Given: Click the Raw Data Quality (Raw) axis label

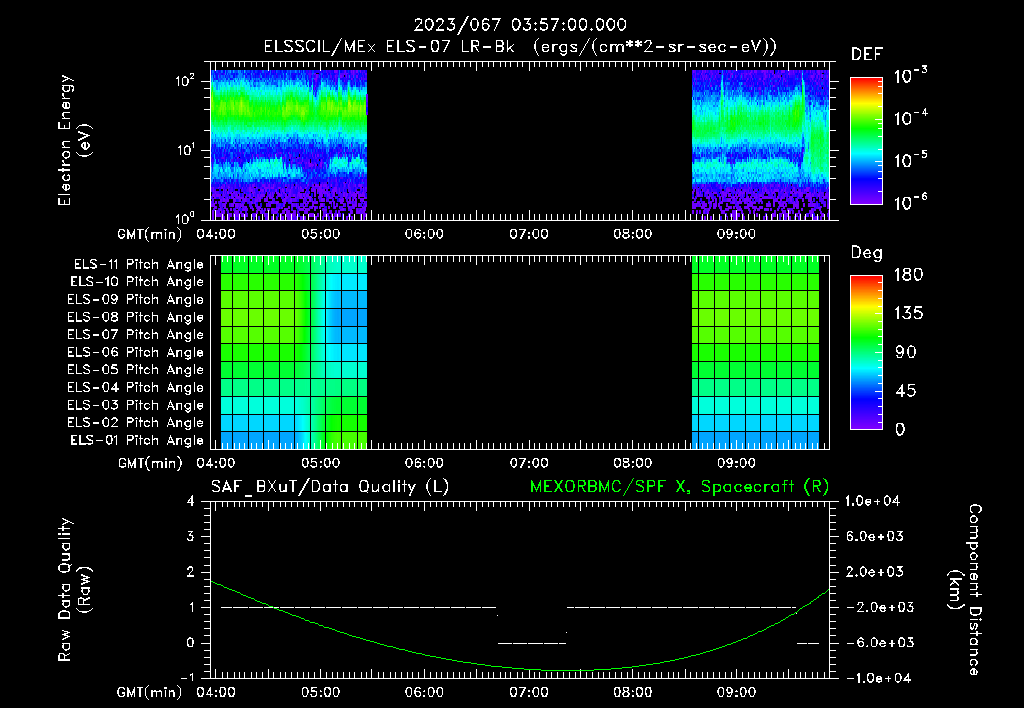Looking at the screenshot, I should (x=74, y=590).
